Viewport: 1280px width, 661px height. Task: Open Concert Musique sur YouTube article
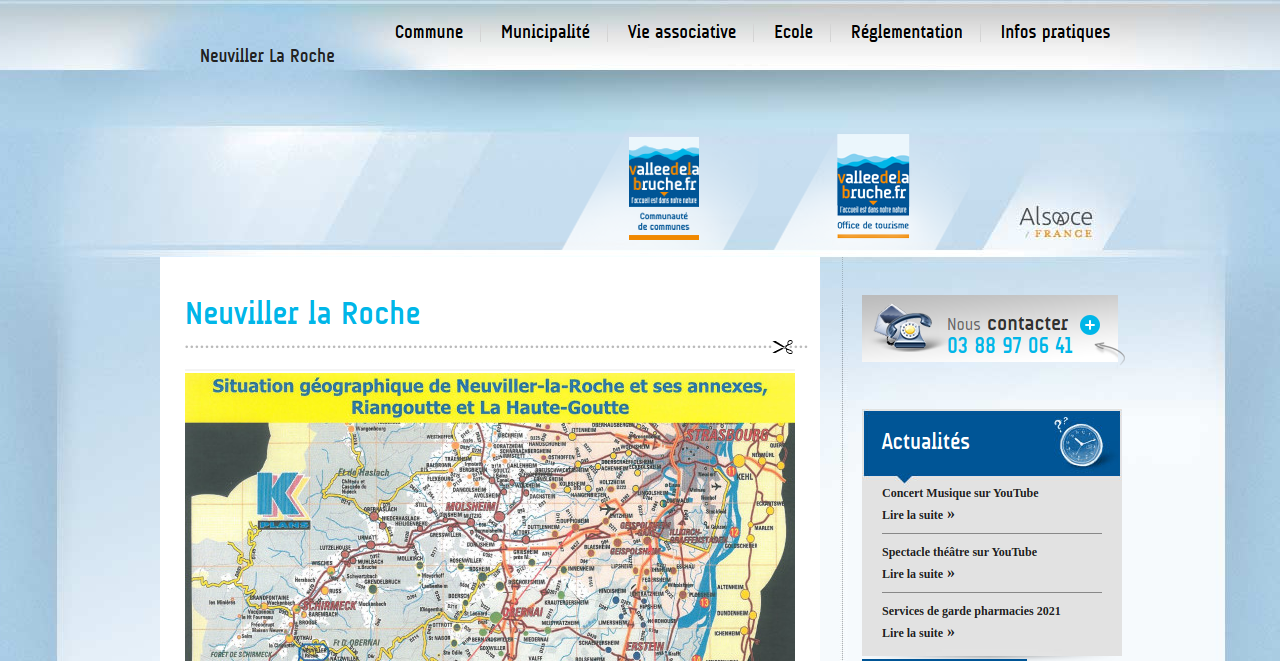tap(960, 493)
